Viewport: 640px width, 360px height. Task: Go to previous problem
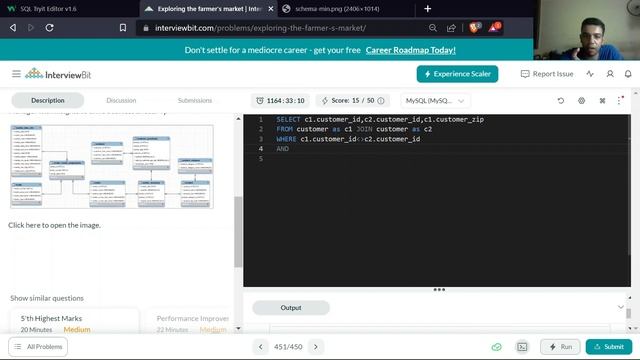pyautogui.click(x=260, y=347)
